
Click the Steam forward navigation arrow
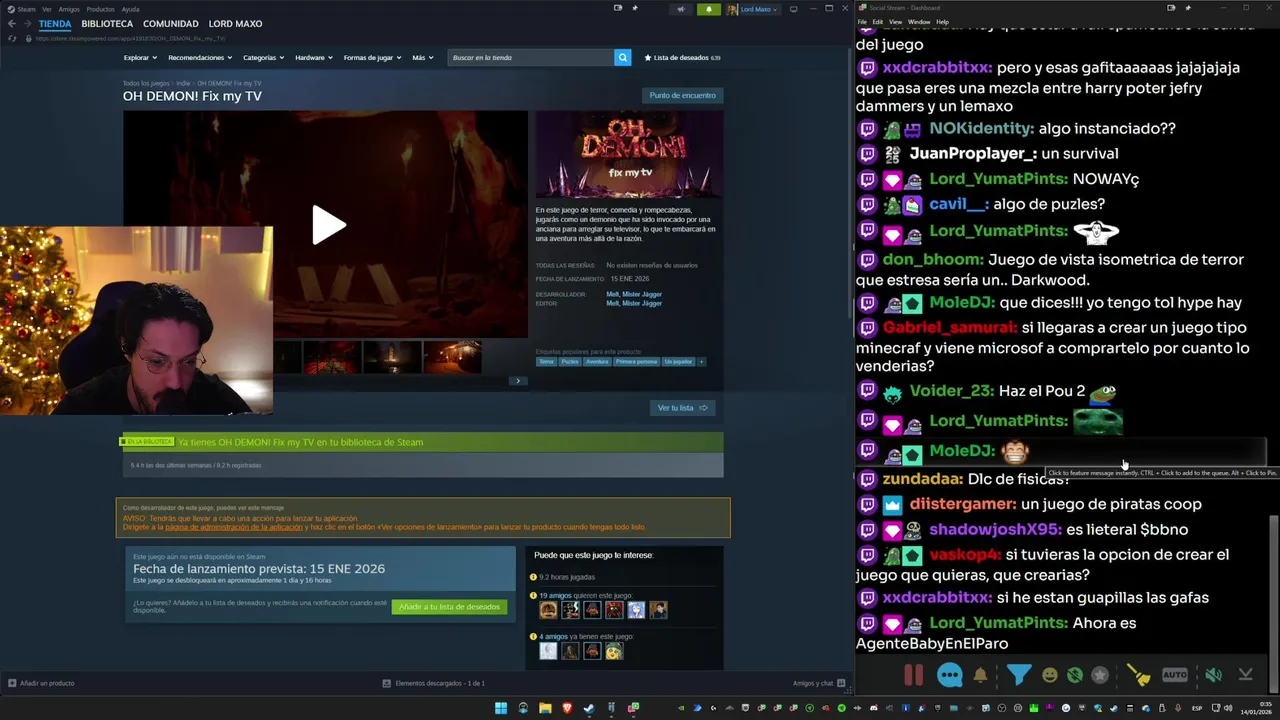pyautogui.click(x=27, y=24)
